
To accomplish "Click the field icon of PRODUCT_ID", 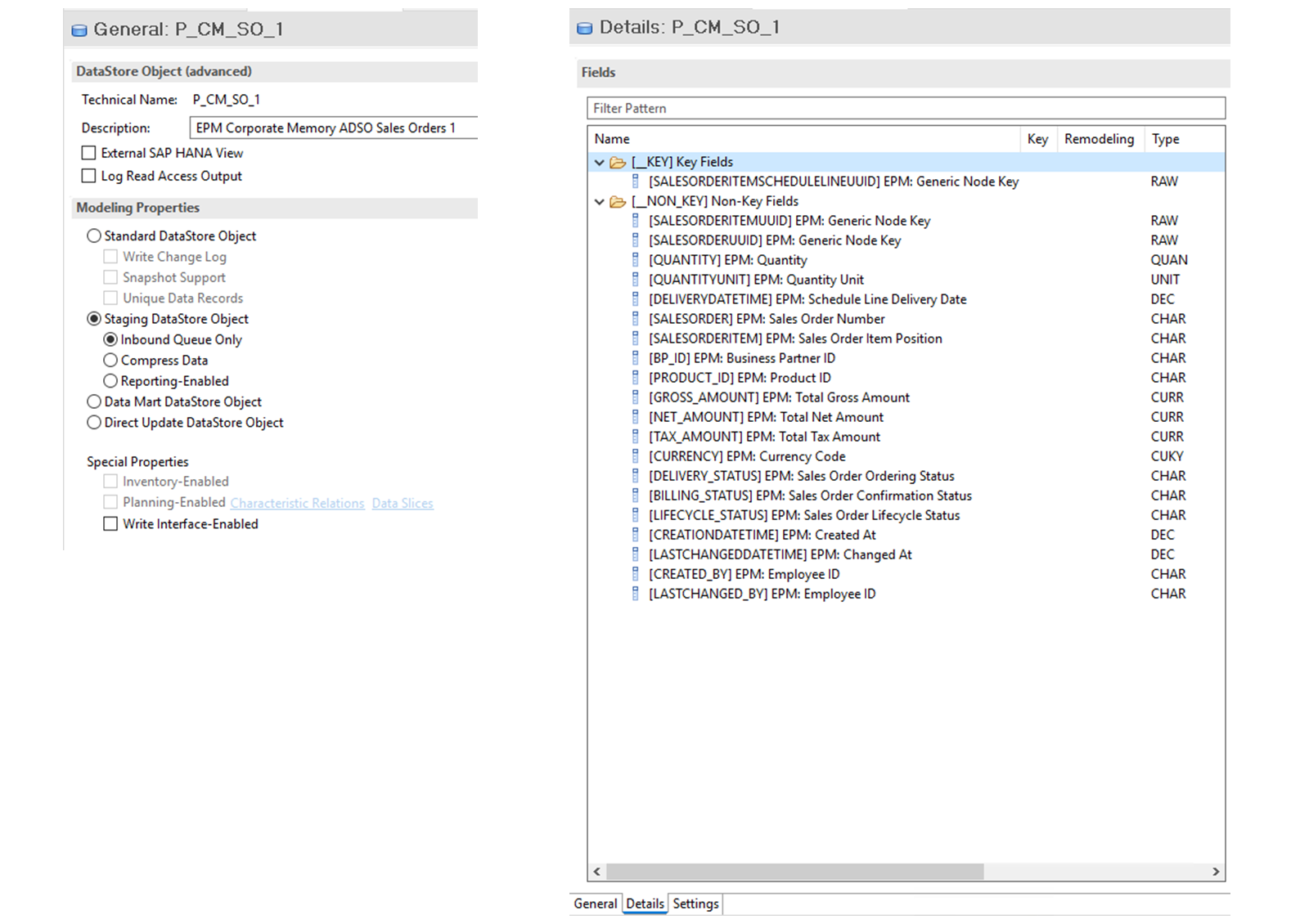I will point(636,378).
